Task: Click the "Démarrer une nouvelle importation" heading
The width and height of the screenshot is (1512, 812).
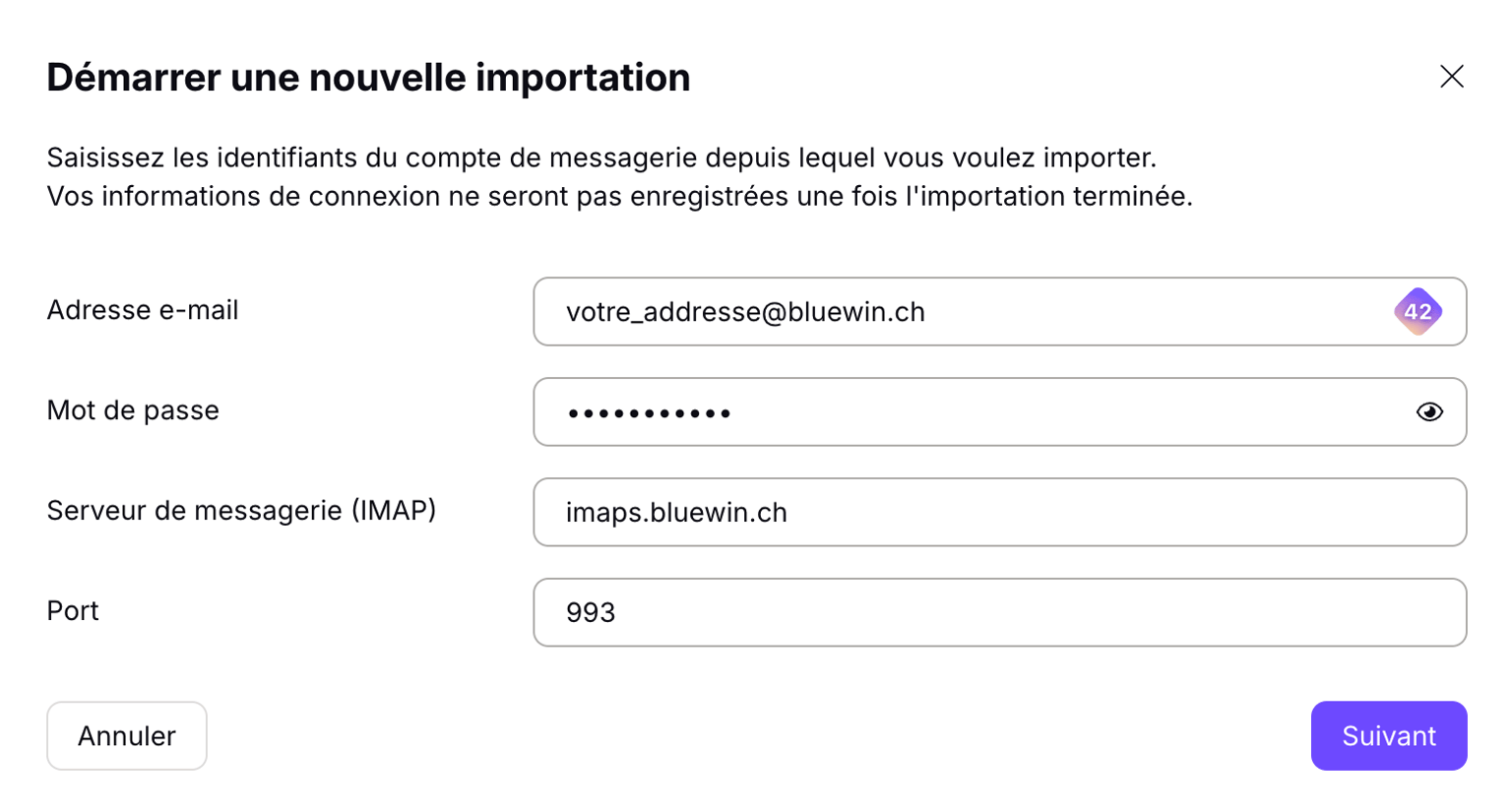Action: pos(368,78)
